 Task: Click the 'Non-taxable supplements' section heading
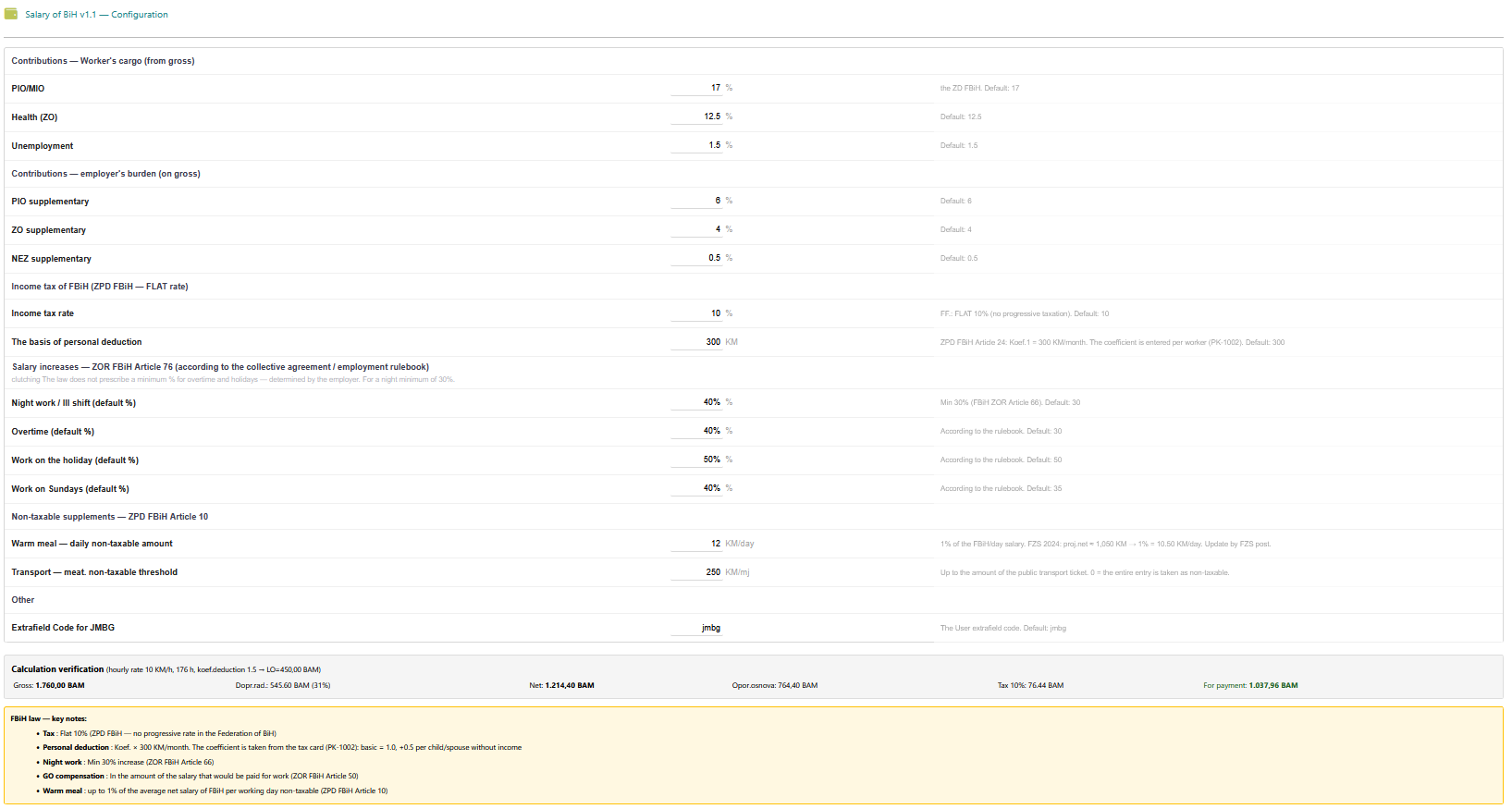click(x=110, y=517)
